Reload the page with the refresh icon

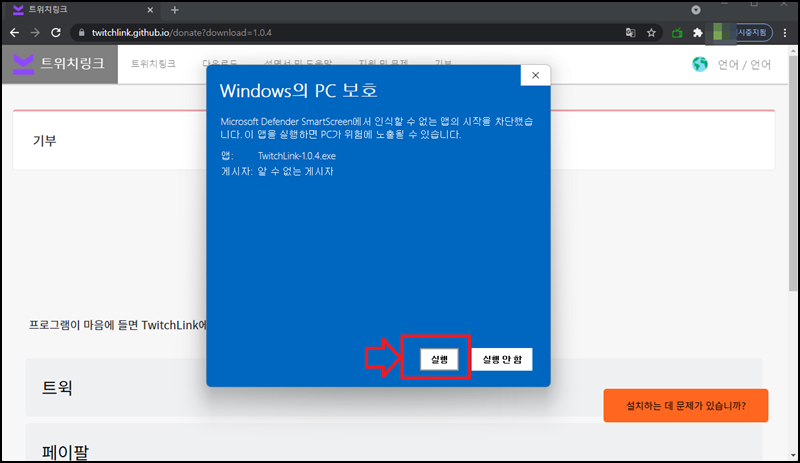[x=56, y=33]
